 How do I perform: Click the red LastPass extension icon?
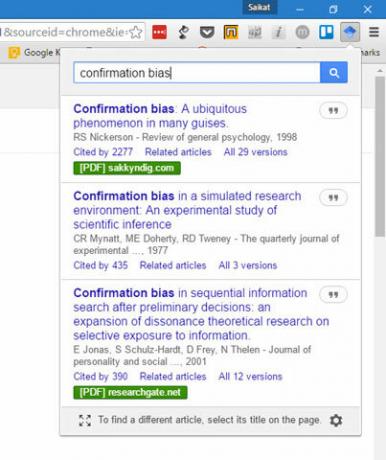click(x=159, y=32)
